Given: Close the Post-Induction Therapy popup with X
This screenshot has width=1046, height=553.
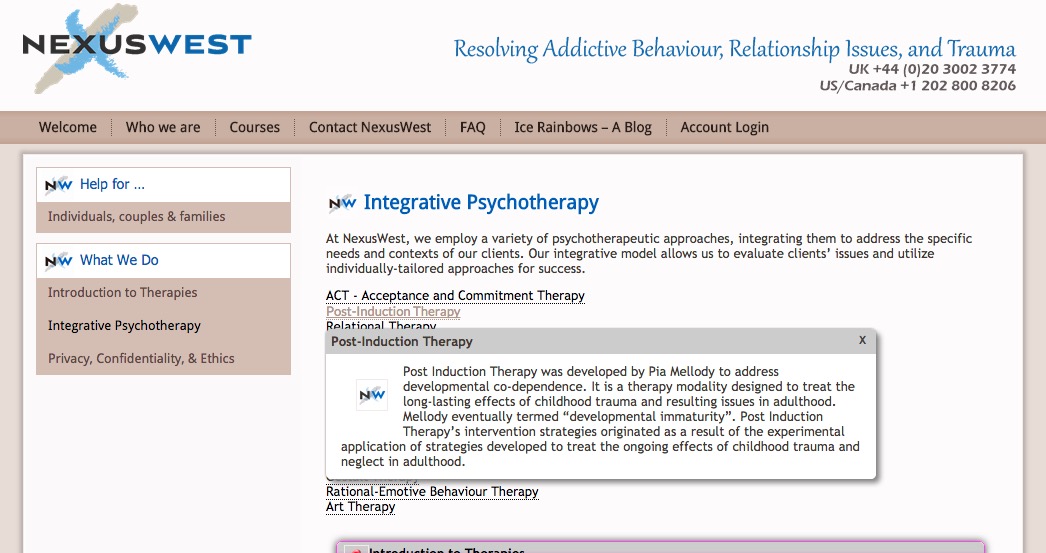Looking at the screenshot, I should click(x=863, y=340).
